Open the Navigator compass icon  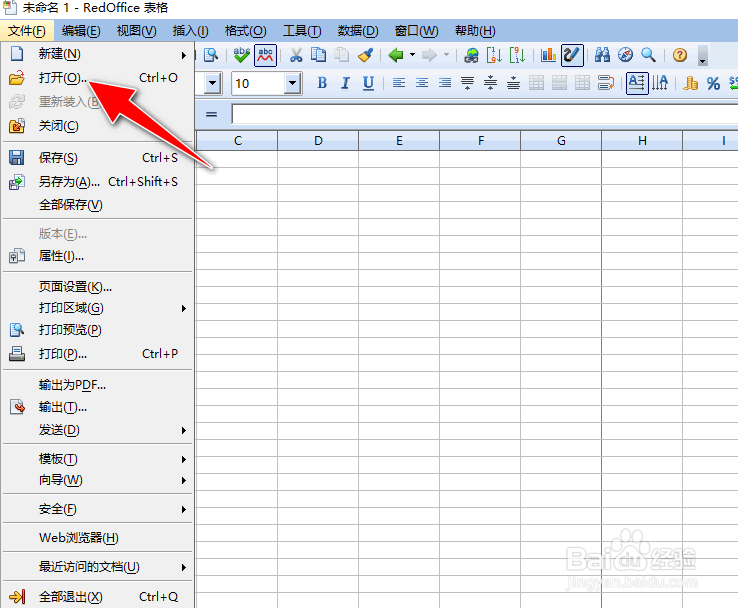(x=626, y=56)
